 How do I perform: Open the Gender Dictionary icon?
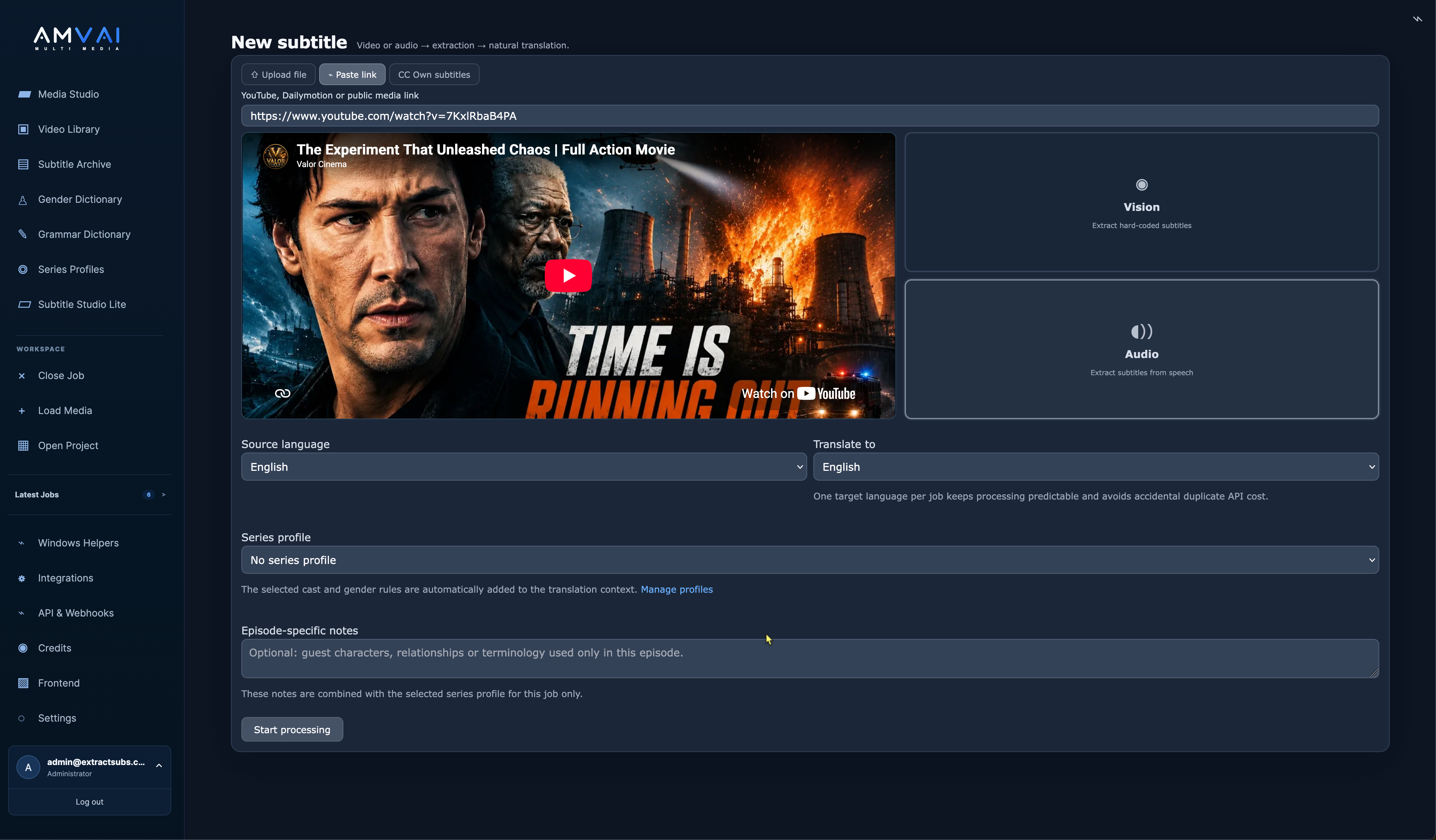(23, 200)
